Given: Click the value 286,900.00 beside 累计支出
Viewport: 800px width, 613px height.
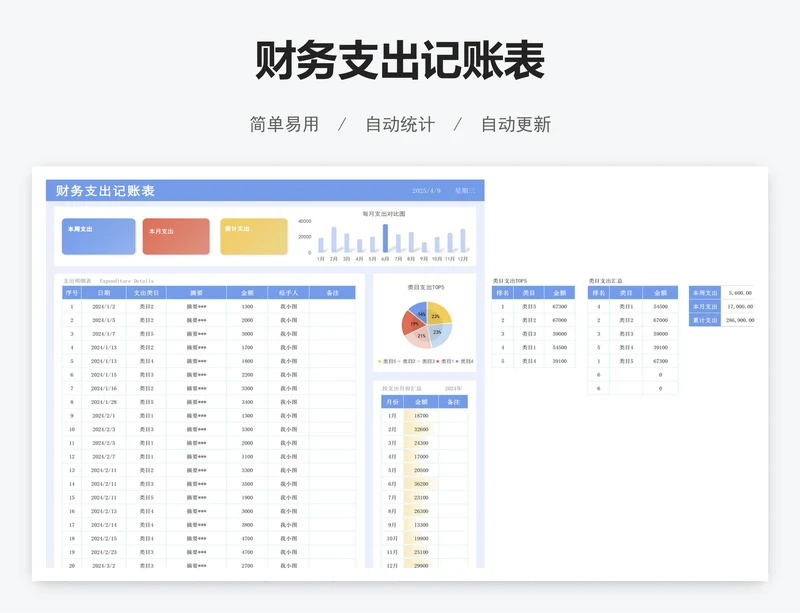Looking at the screenshot, I should (740, 321).
